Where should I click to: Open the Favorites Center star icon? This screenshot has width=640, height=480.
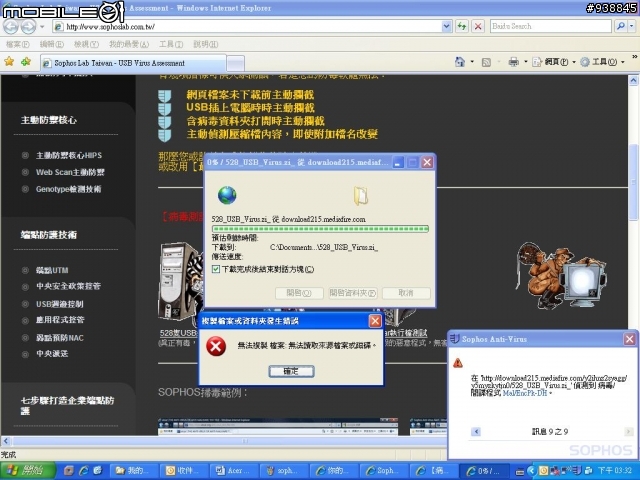coord(9,62)
